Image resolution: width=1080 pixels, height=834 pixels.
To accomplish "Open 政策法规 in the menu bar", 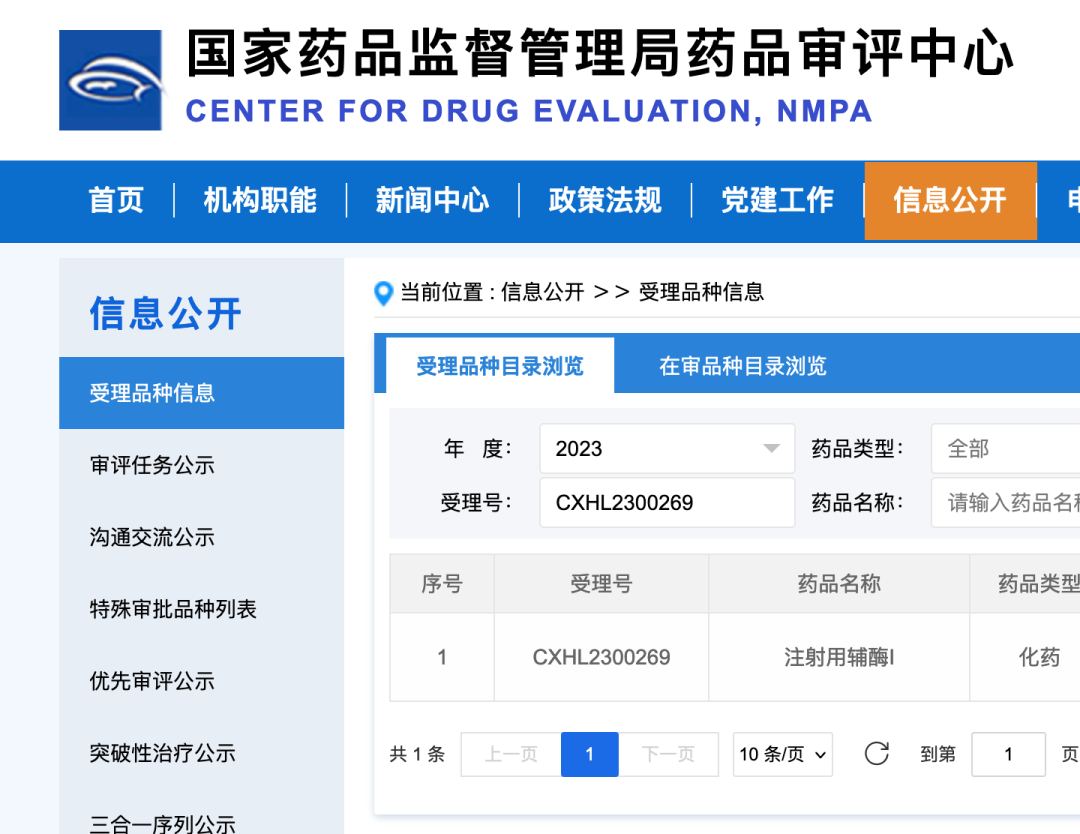I will [604, 200].
